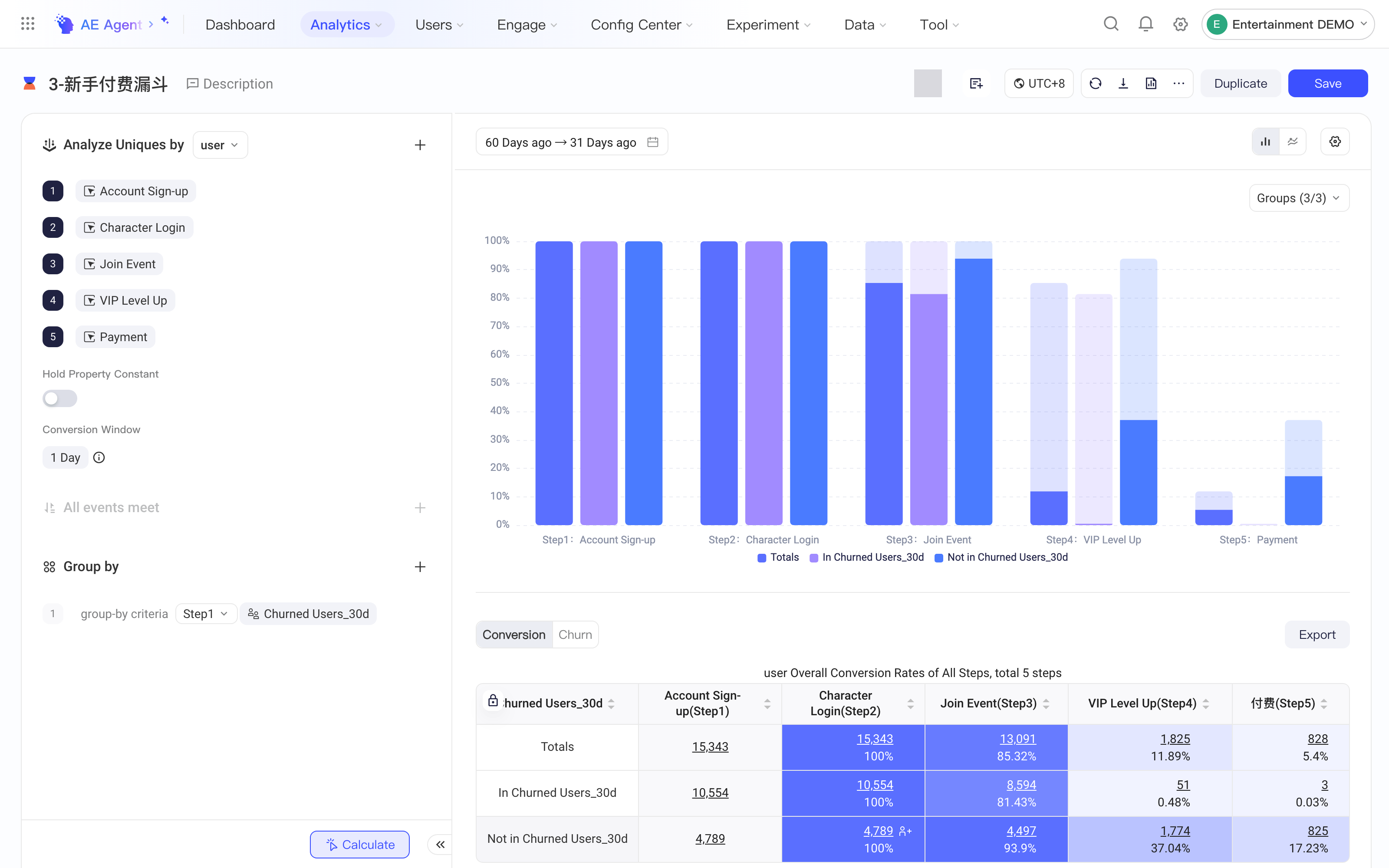Add a new Group by condition

[x=420, y=567]
